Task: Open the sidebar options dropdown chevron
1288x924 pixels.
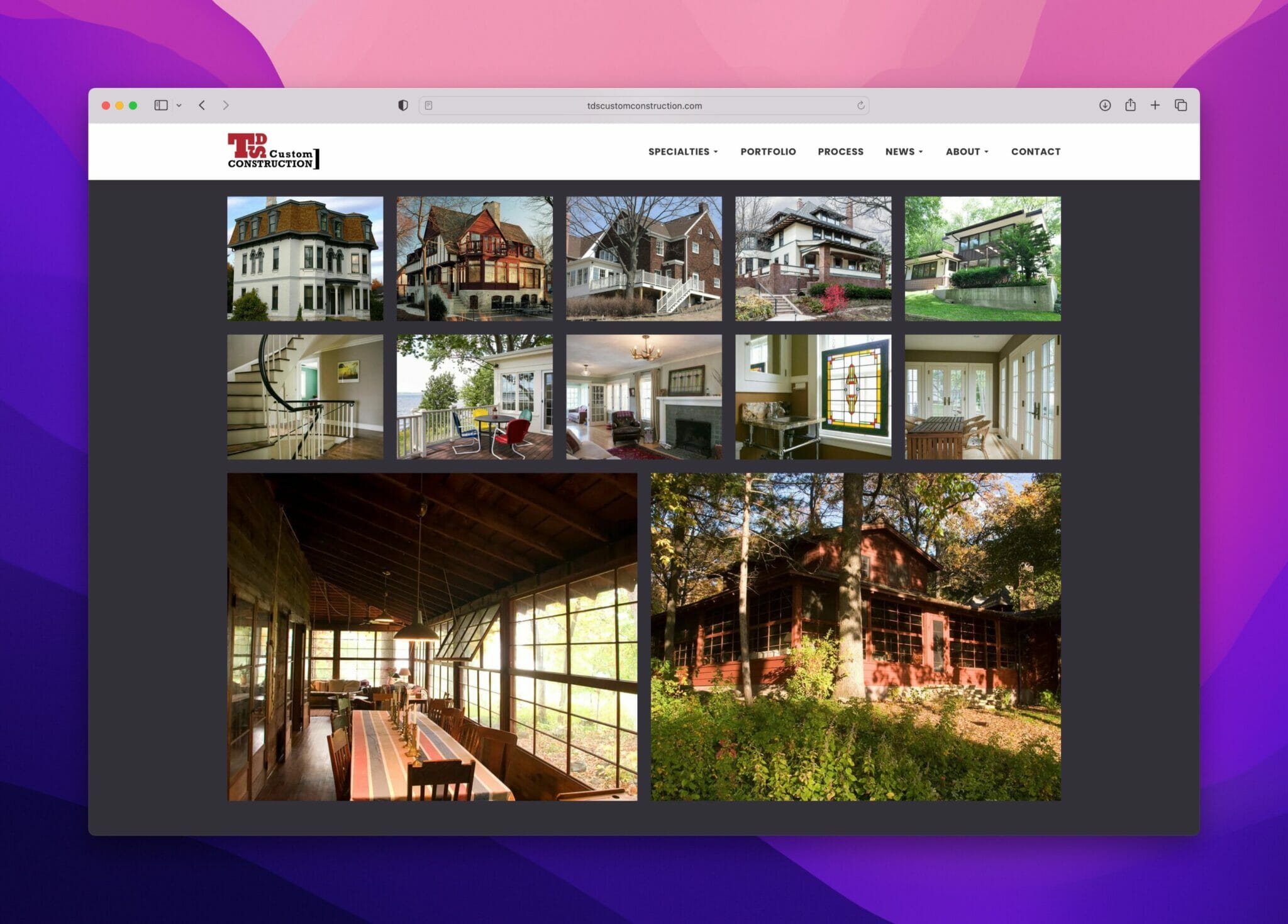Action: click(x=179, y=106)
